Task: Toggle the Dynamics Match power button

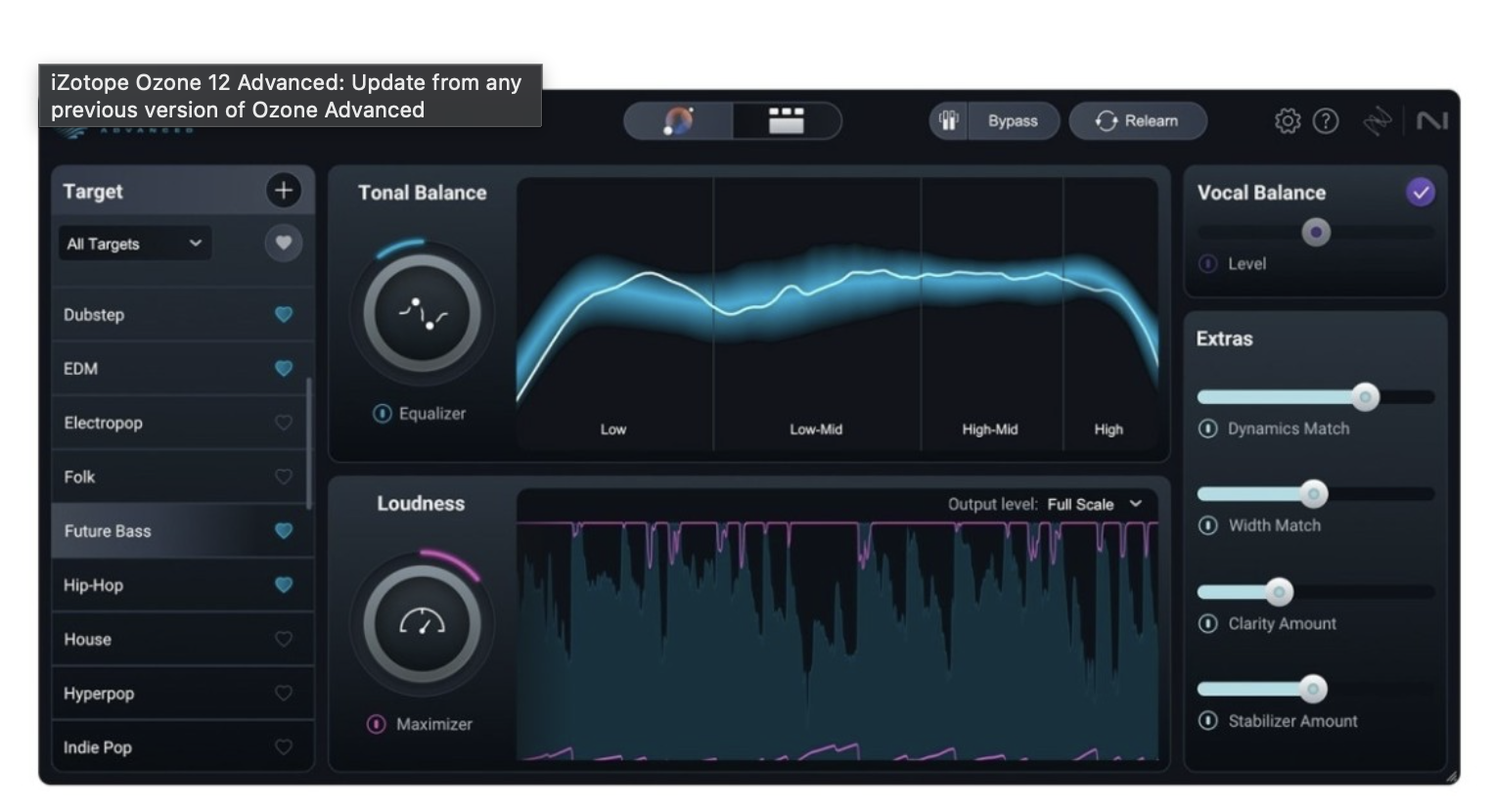Action: (x=1208, y=429)
